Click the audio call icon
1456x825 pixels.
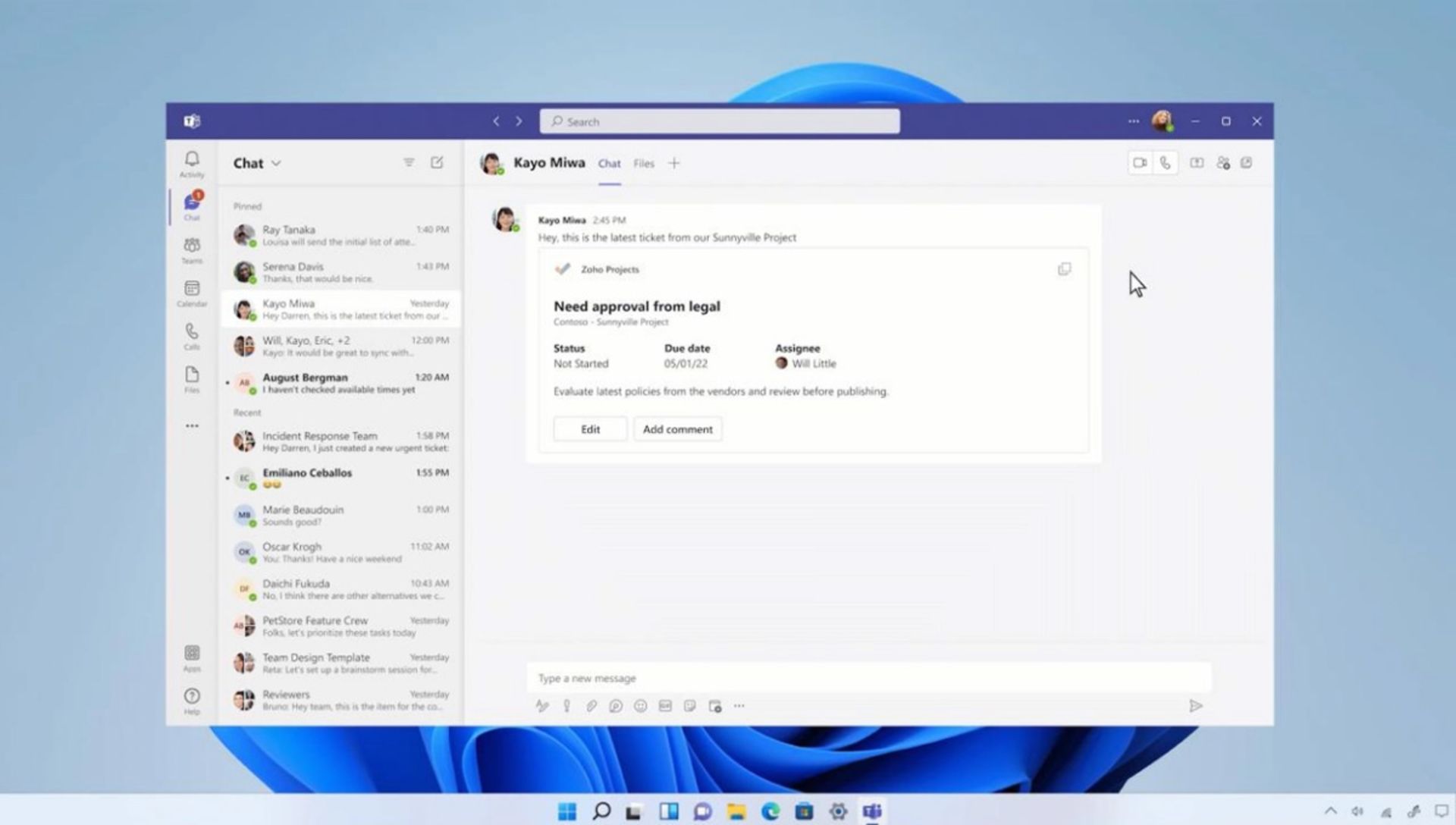[1164, 163]
